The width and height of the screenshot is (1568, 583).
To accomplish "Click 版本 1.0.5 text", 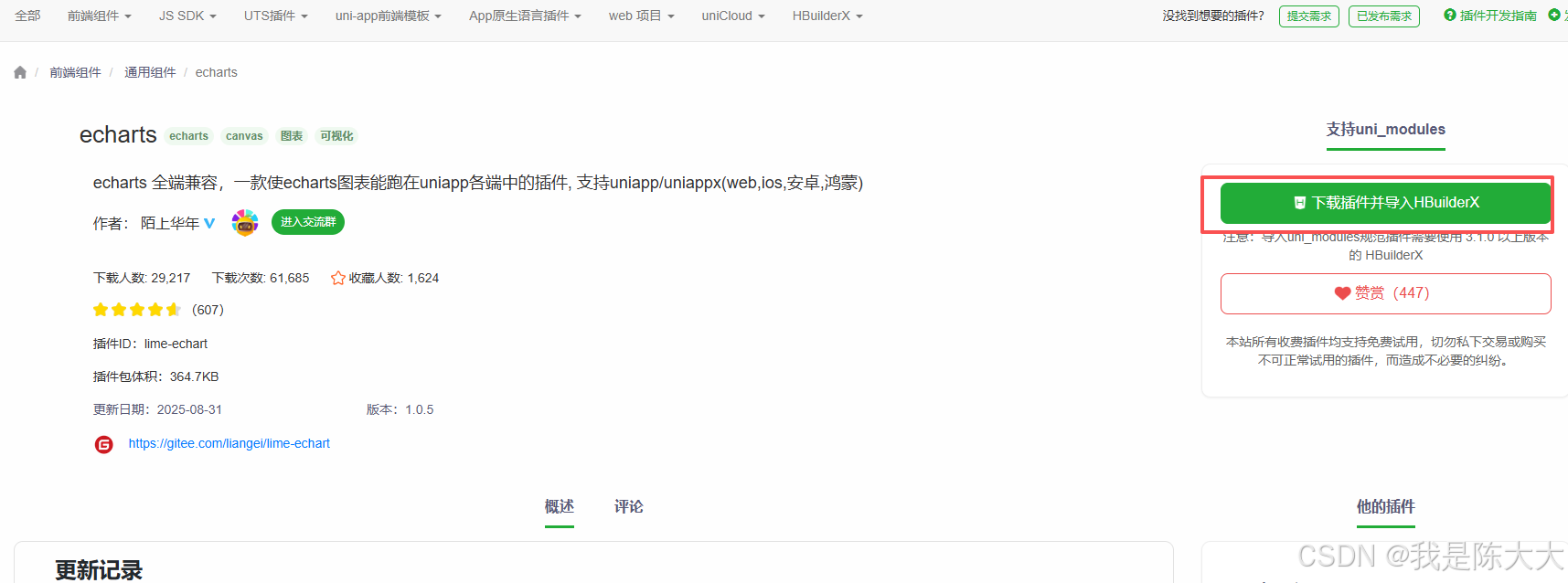I will pos(400,409).
